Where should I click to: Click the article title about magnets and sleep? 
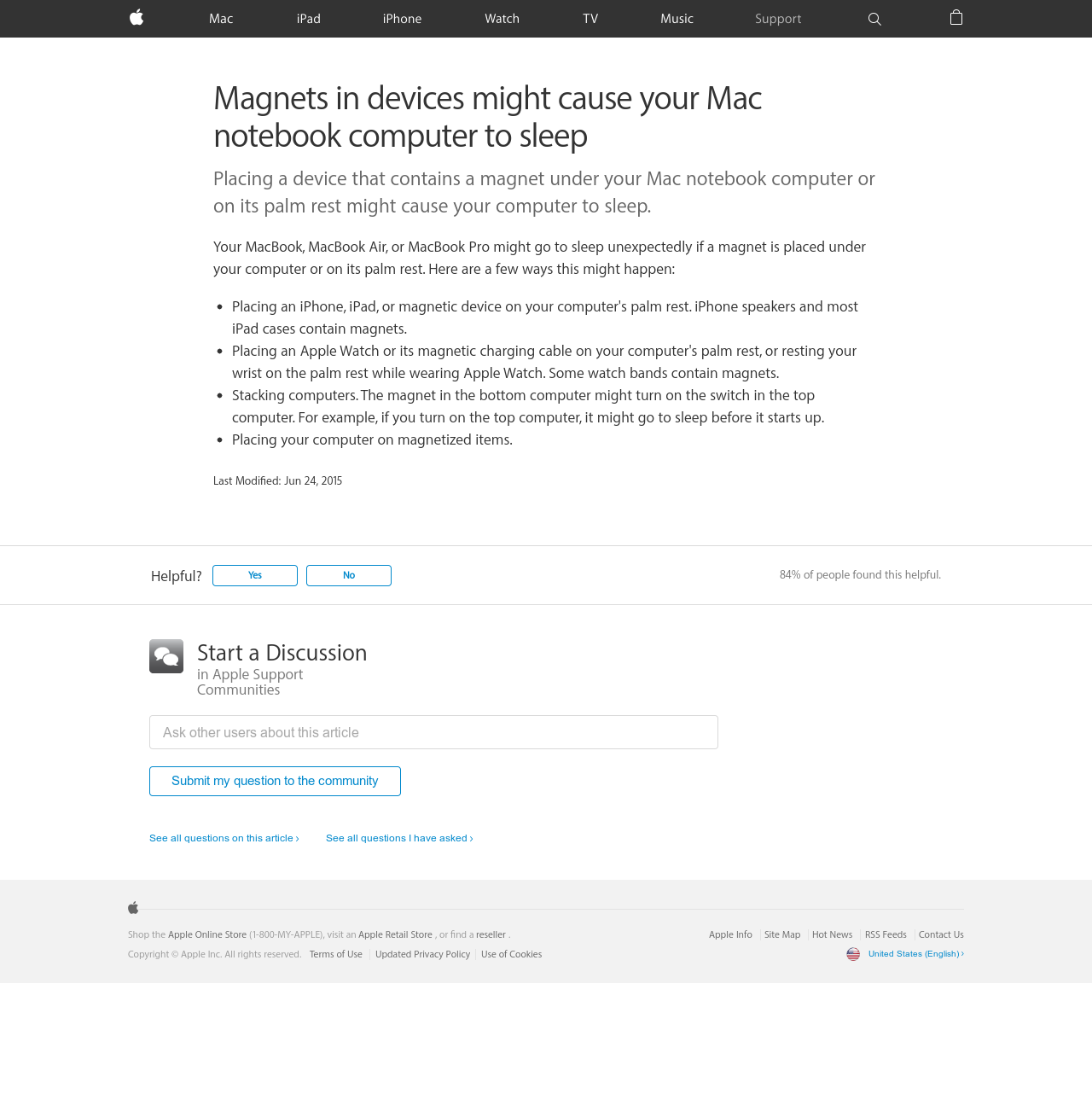pyautogui.click(x=487, y=117)
